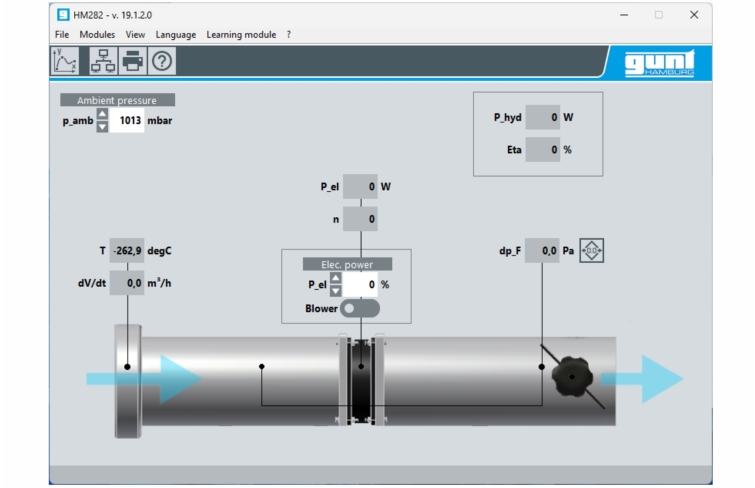Viewport: 755px width, 488px height.
Task: Open the View menu
Action: point(136,34)
